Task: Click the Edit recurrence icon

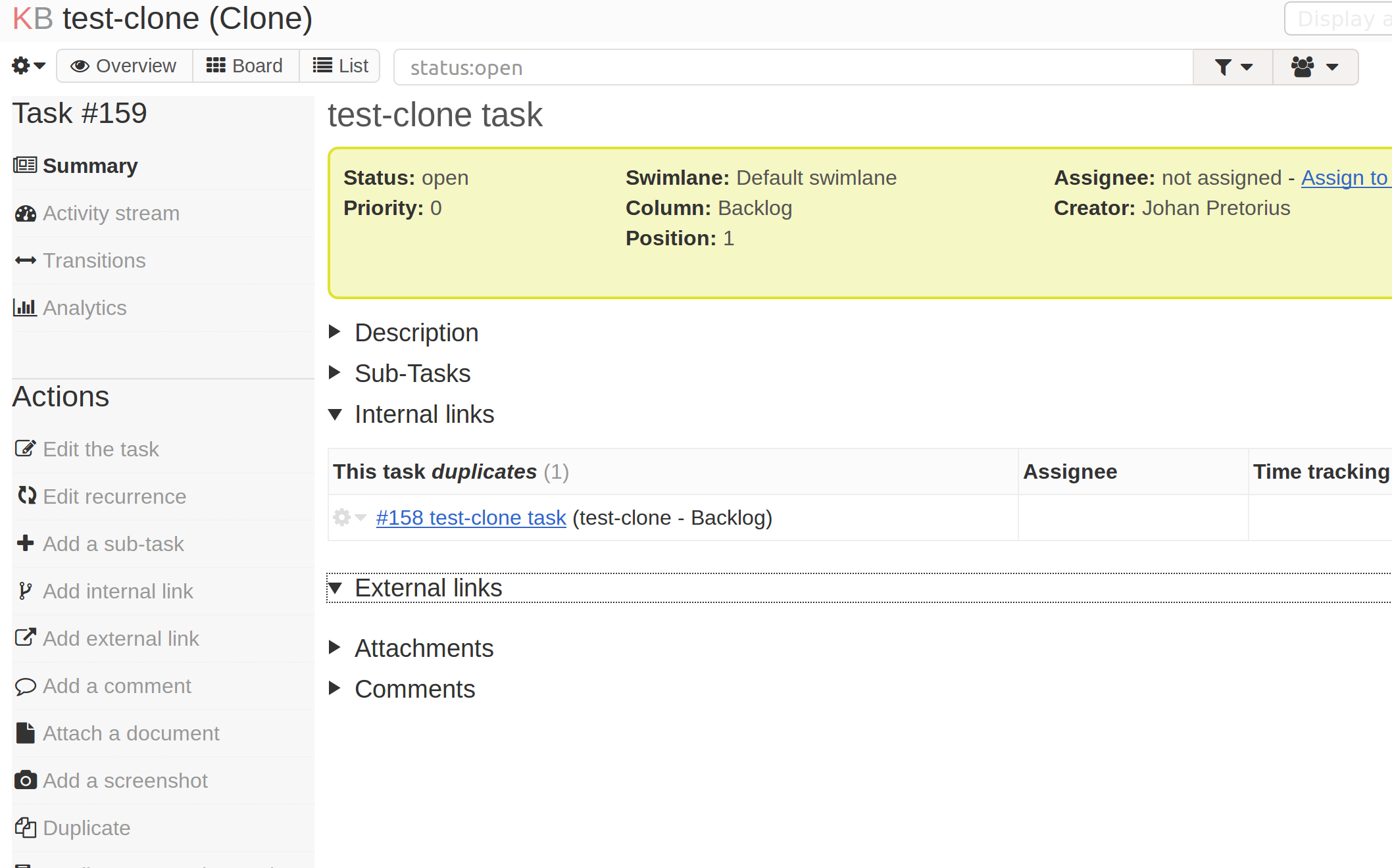Action: (x=25, y=495)
